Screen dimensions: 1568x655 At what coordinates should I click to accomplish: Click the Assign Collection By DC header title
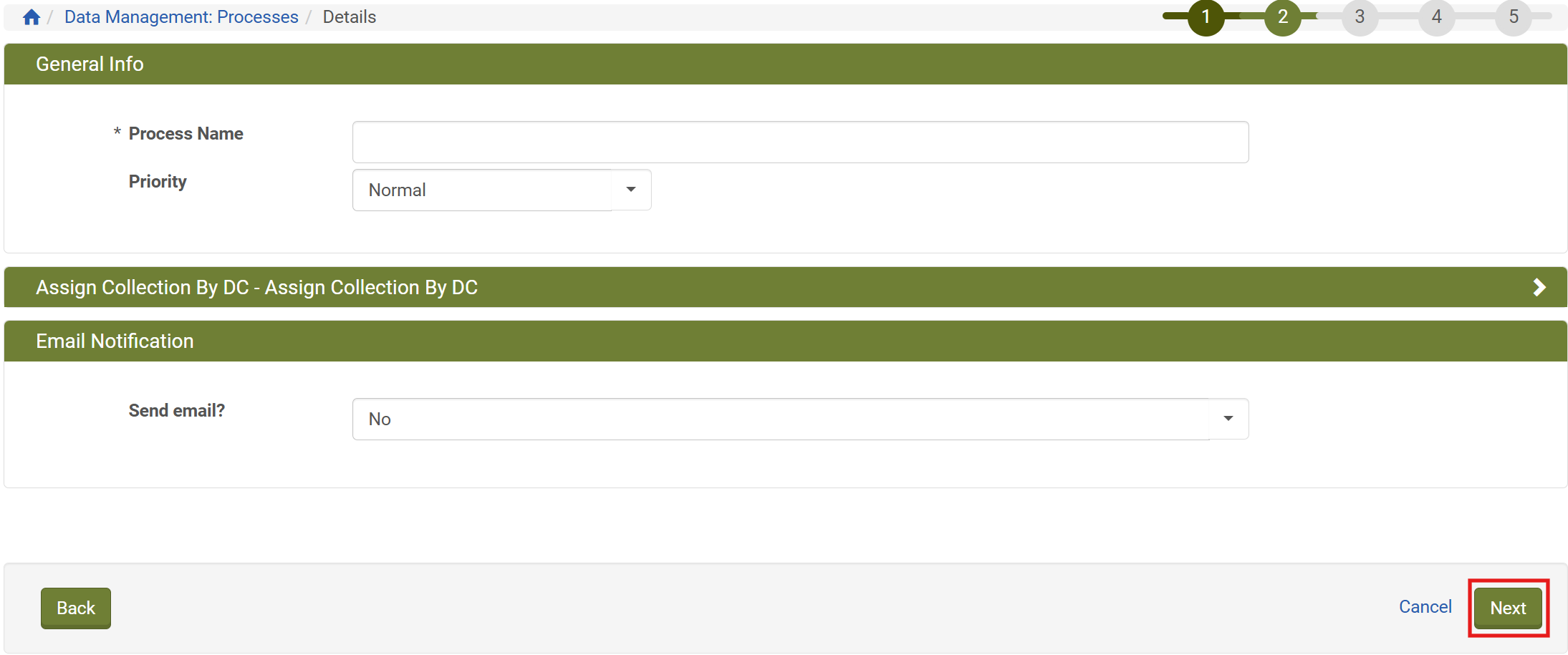(x=256, y=288)
